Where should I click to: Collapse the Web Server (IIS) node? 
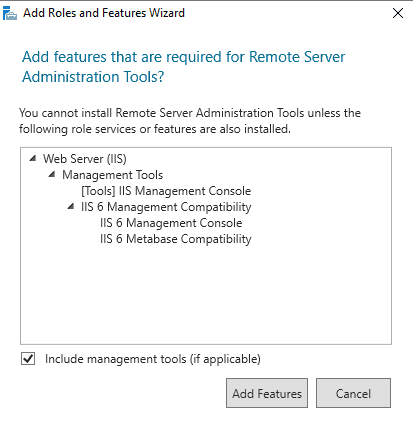[x=33, y=158]
